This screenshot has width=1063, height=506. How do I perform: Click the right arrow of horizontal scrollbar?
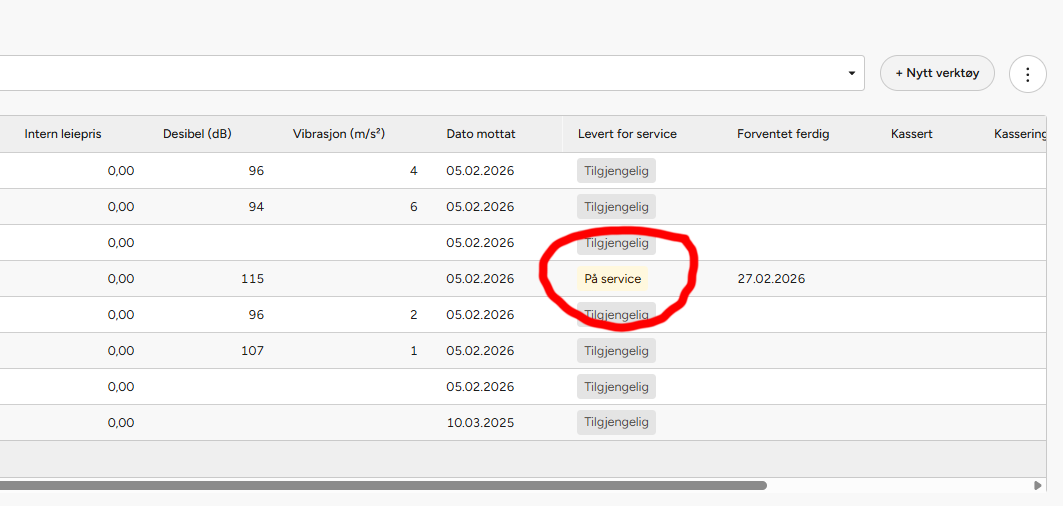[1037, 486]
